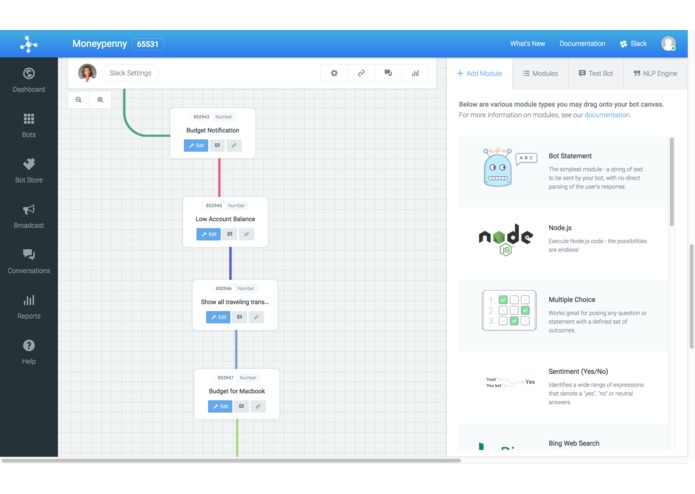Viewport: 695px width, 494px height.
Task: Click the module list vertical scrollbar
Action: 672,182
